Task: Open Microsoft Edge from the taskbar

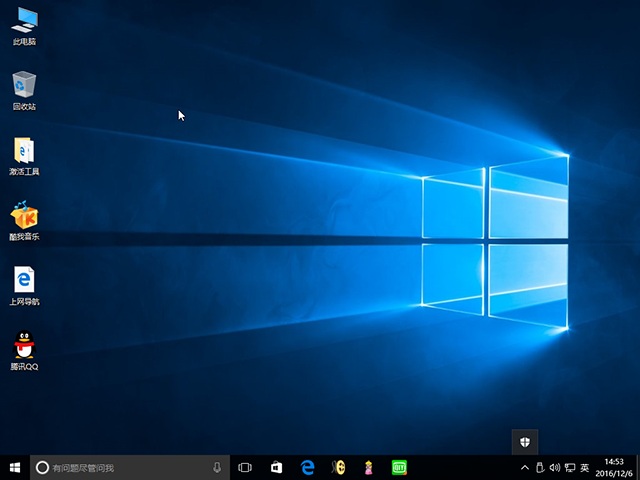Action: (308, 467)
